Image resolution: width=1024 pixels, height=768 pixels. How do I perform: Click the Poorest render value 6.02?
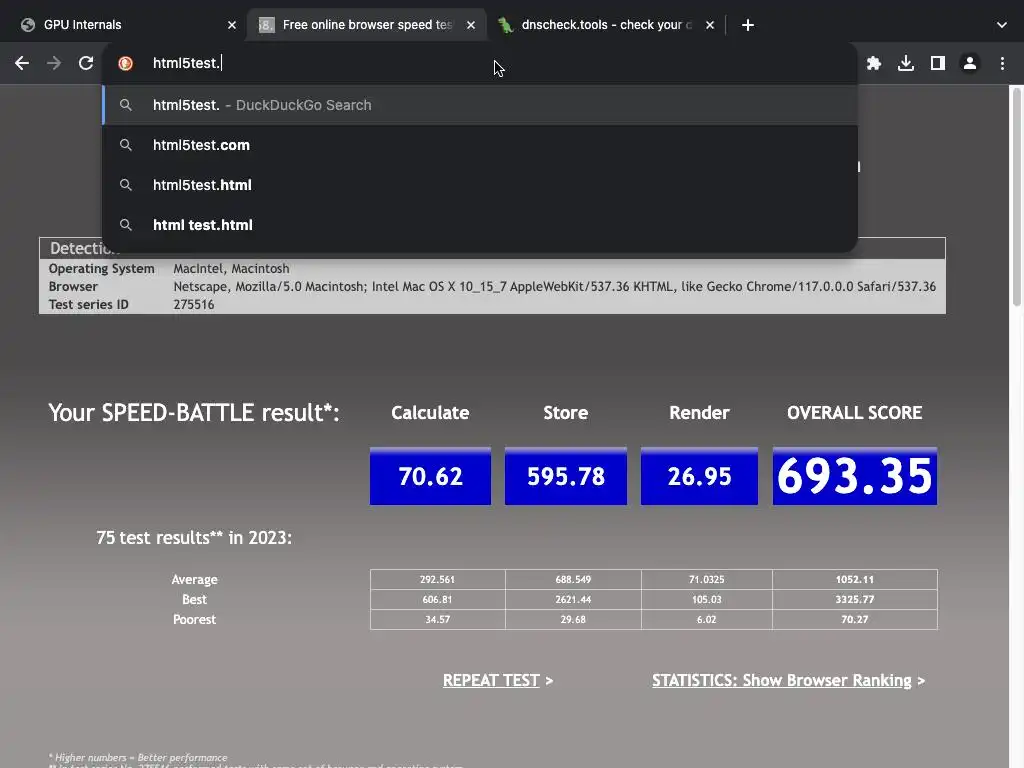(x=707, y=619)
